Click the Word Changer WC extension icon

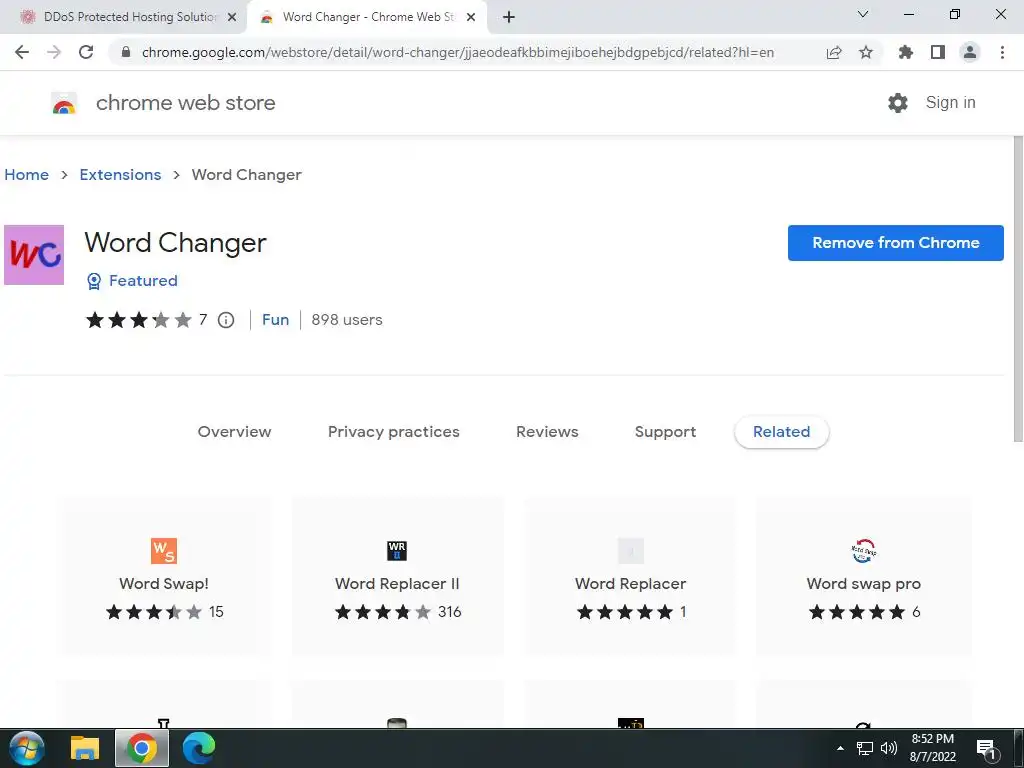[34, 255]
